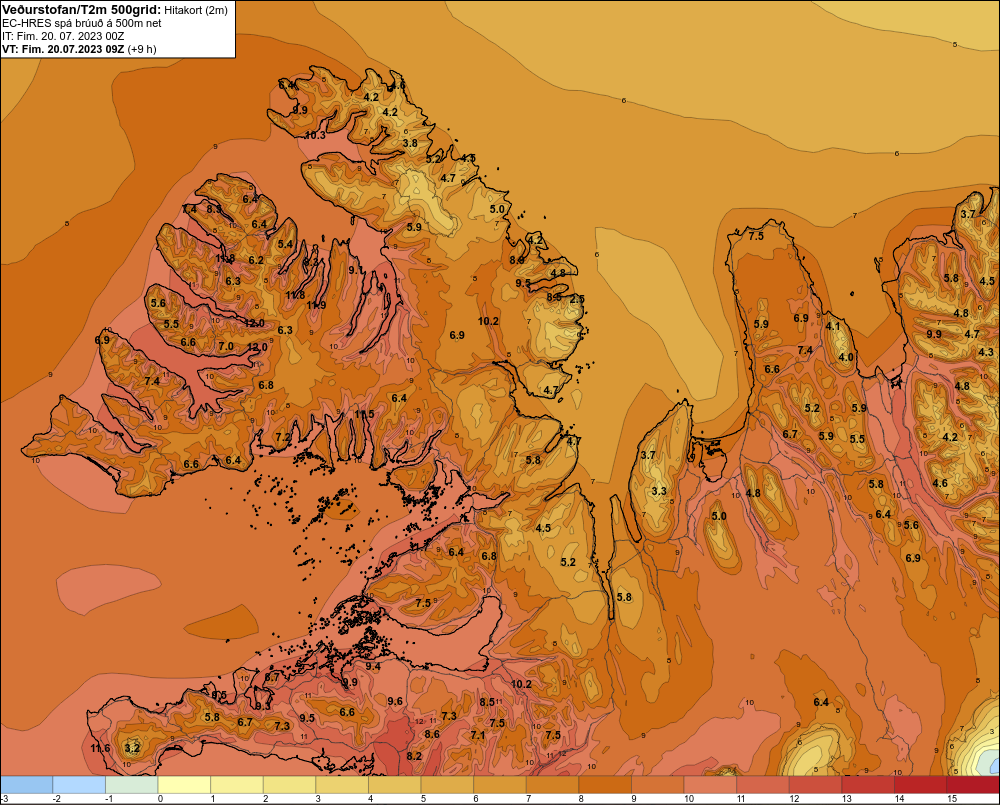Click the 'IT: Fim. 20. 07. 2023 00Z' line
This screenshot has height=805, width=1000.
pyautogui.click(x=63, y=36)
